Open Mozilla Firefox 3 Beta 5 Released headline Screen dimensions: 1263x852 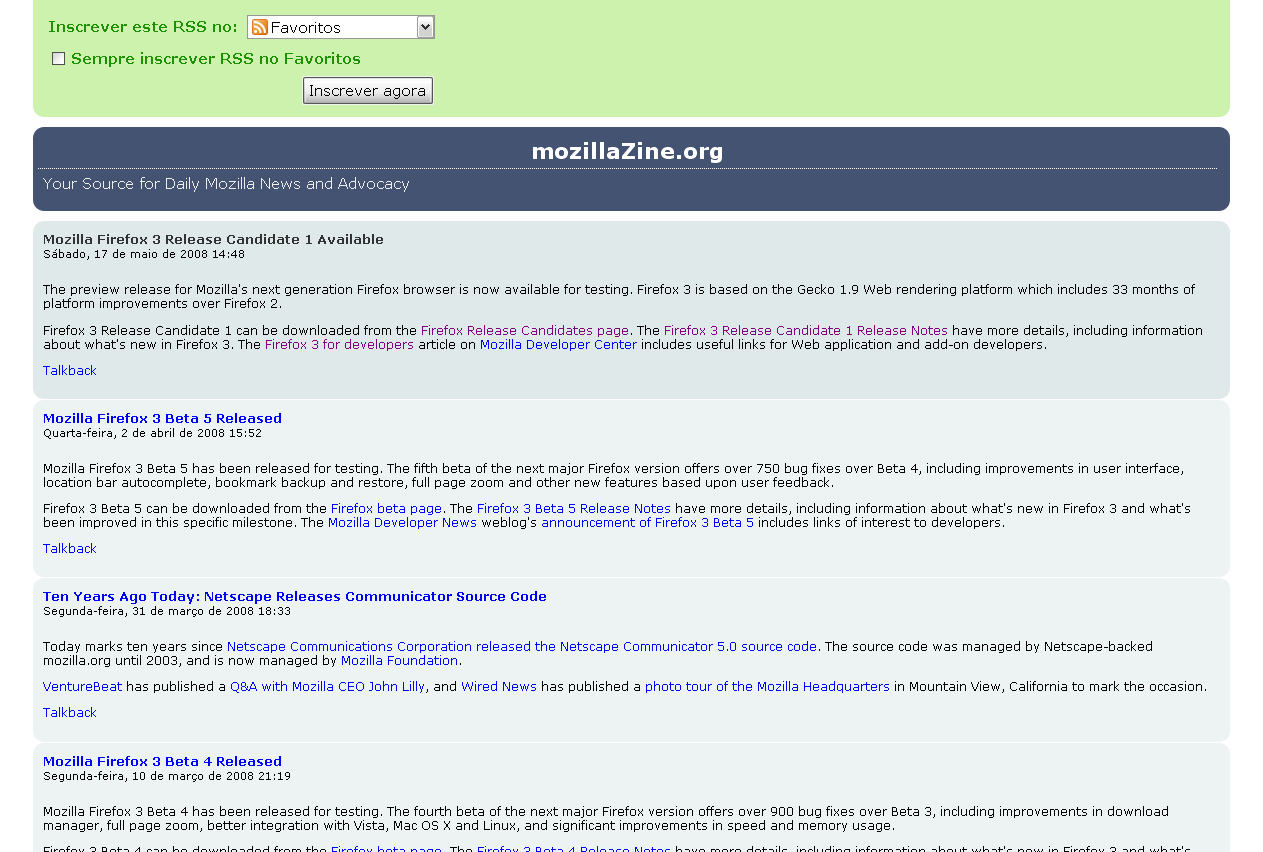click(162, 419)
